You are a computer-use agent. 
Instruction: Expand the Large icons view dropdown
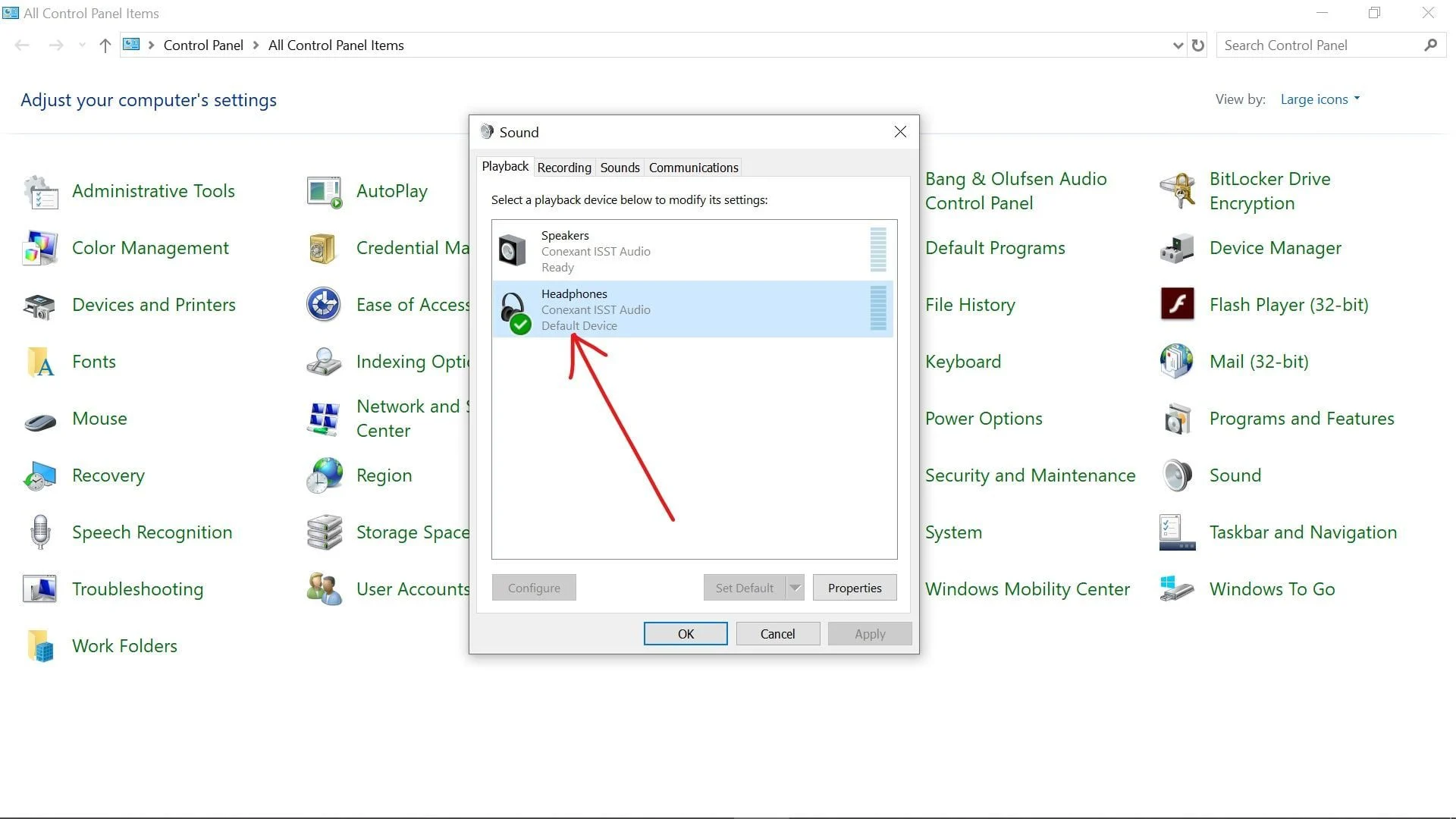1320,99
